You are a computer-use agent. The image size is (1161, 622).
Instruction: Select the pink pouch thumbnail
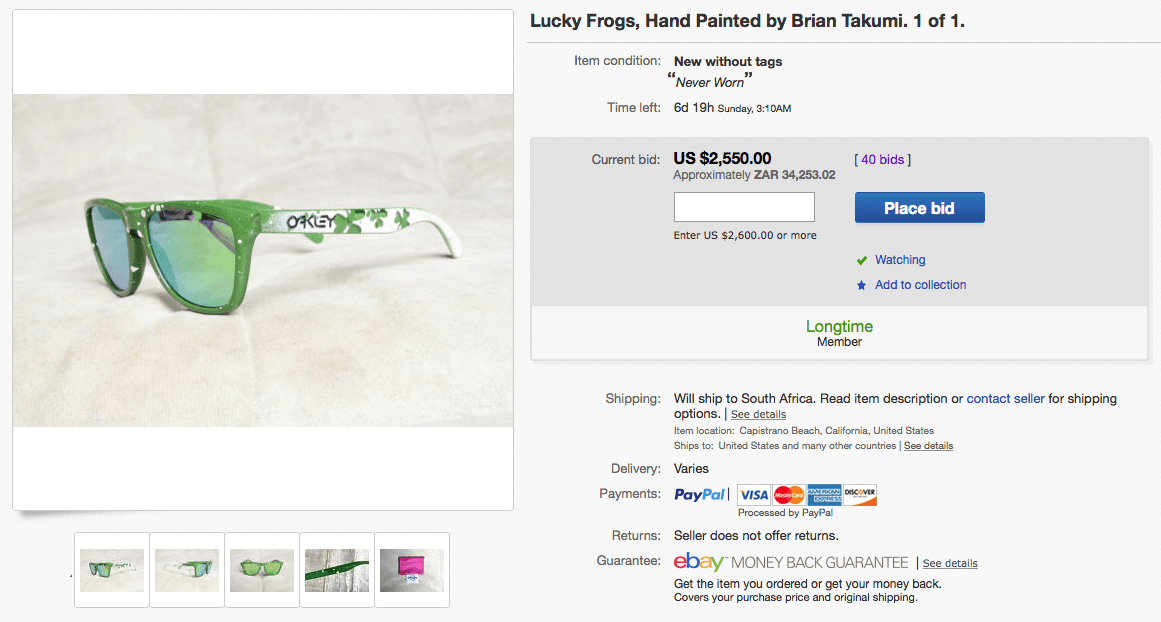[412, 570]
